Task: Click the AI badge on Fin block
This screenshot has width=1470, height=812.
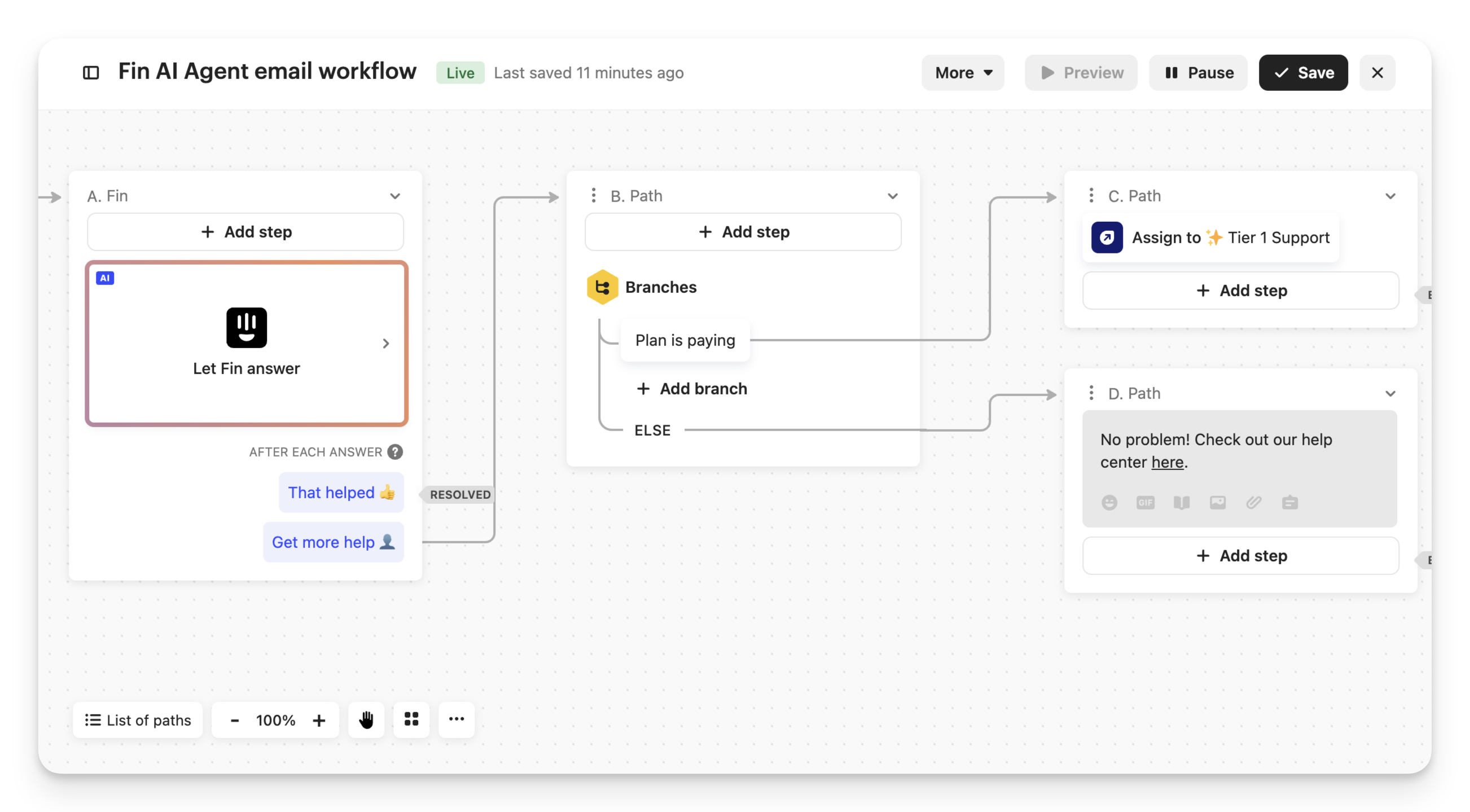Action: pos(105,278)
